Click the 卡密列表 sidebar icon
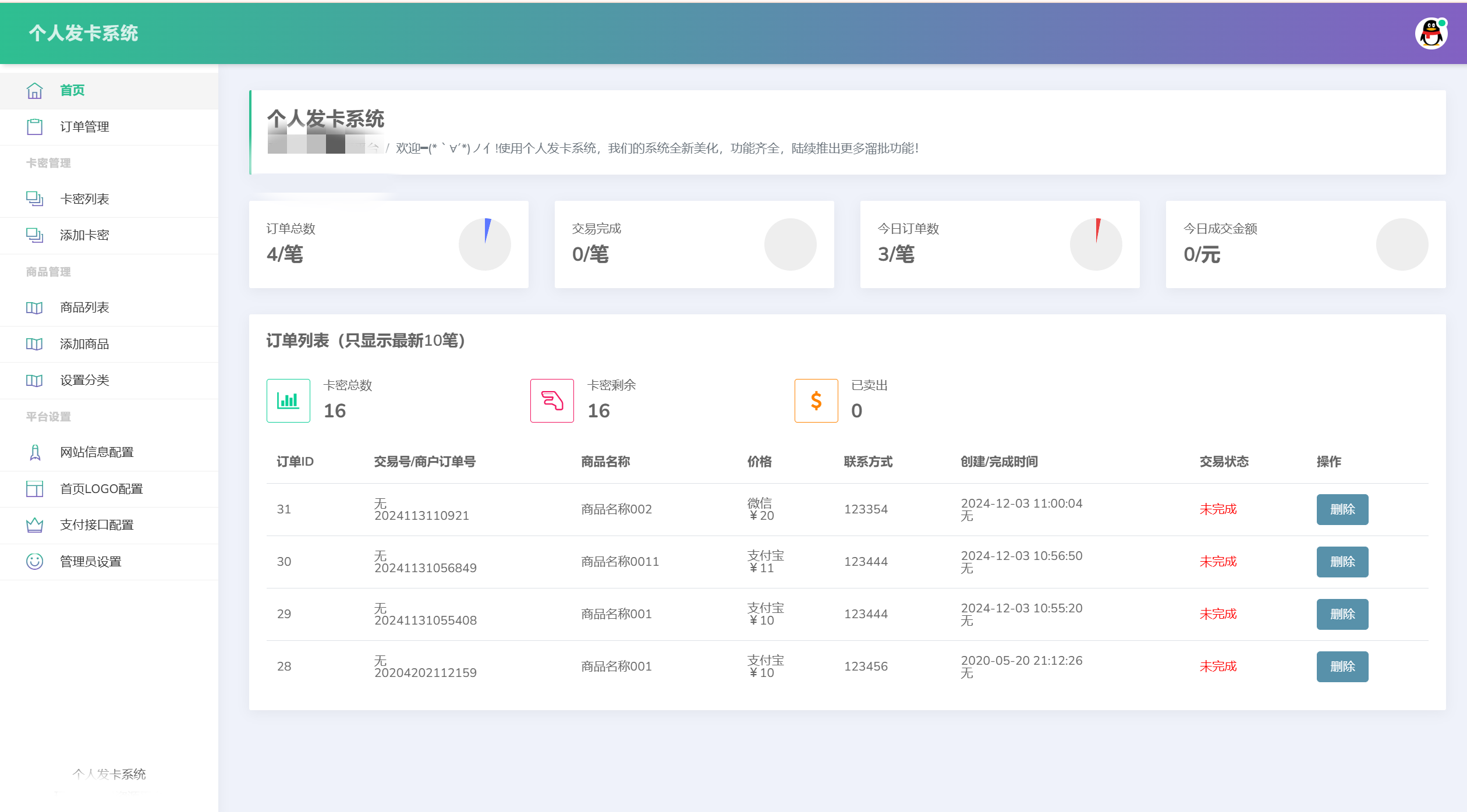Screen dimensions: 1467x812 pos(34,199)
